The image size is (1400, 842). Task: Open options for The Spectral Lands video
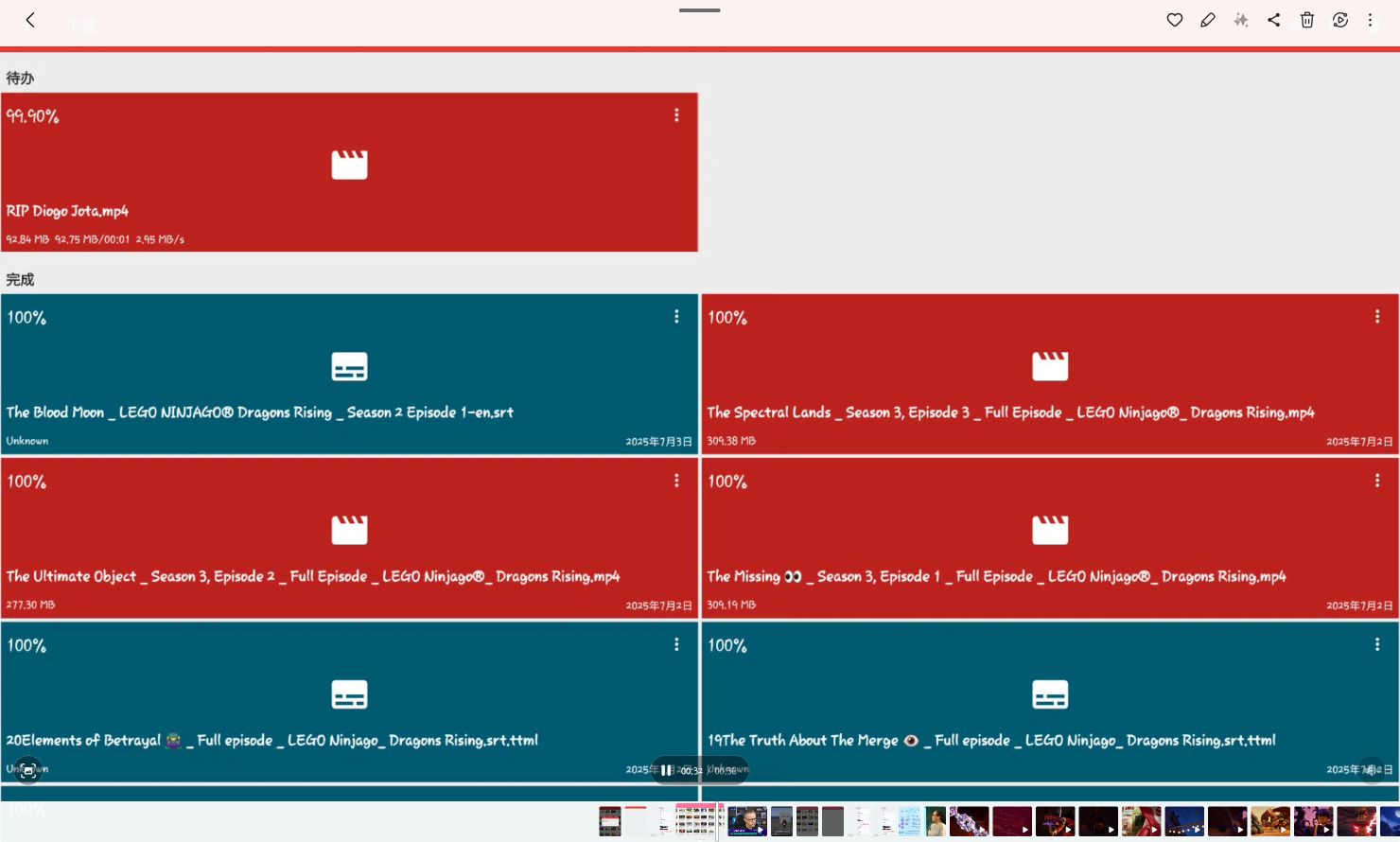(1376, 317)
